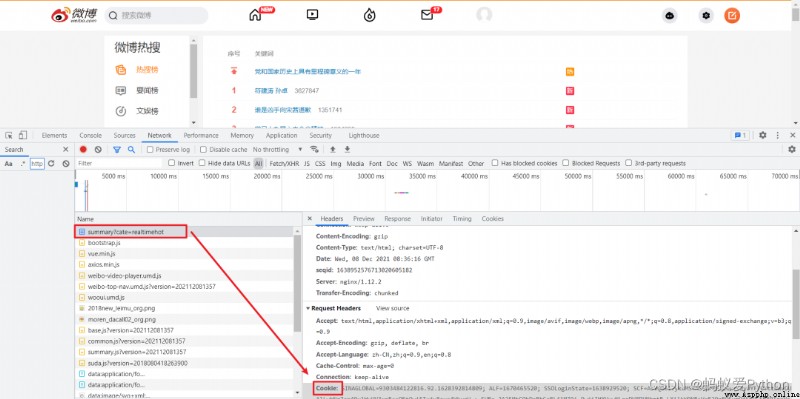Click the orange compose post icon
This screenshot has height=399, width=800.
(x=732, y=16)
